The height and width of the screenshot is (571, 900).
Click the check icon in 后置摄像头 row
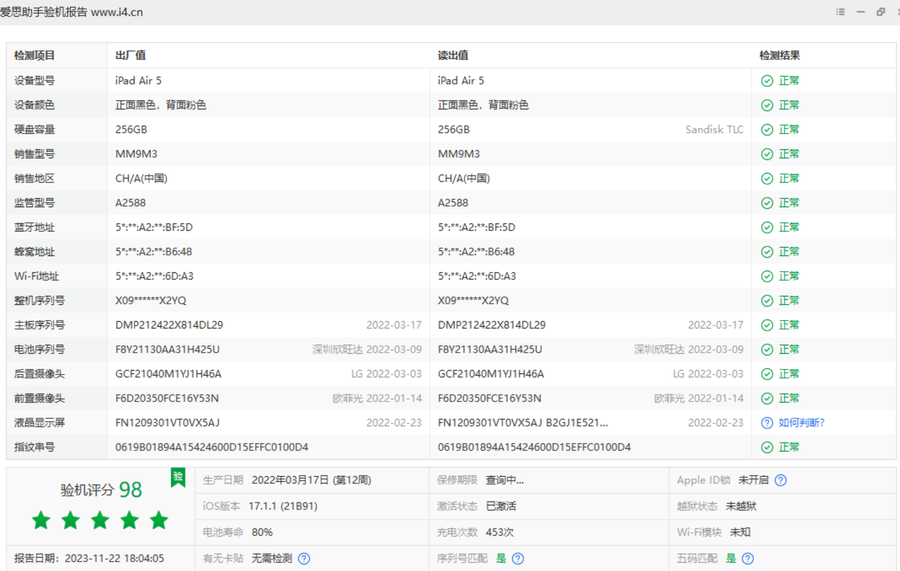click(767, 374)
